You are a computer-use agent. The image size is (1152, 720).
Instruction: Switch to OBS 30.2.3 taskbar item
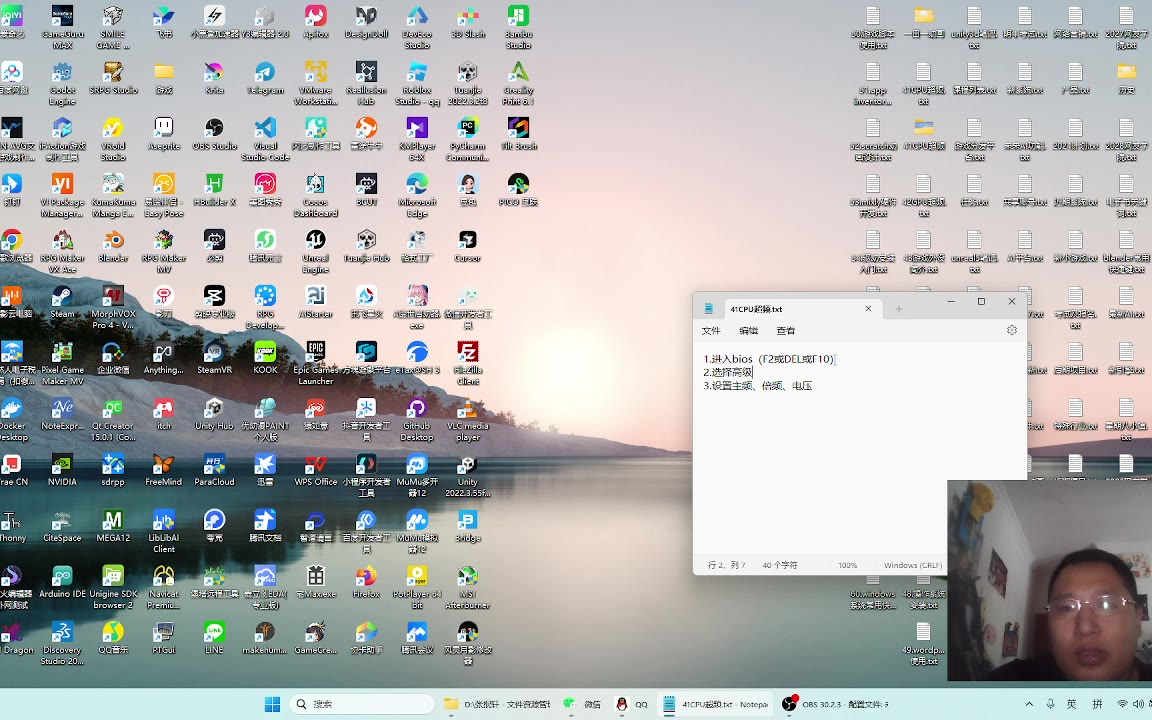coord(835,704)
